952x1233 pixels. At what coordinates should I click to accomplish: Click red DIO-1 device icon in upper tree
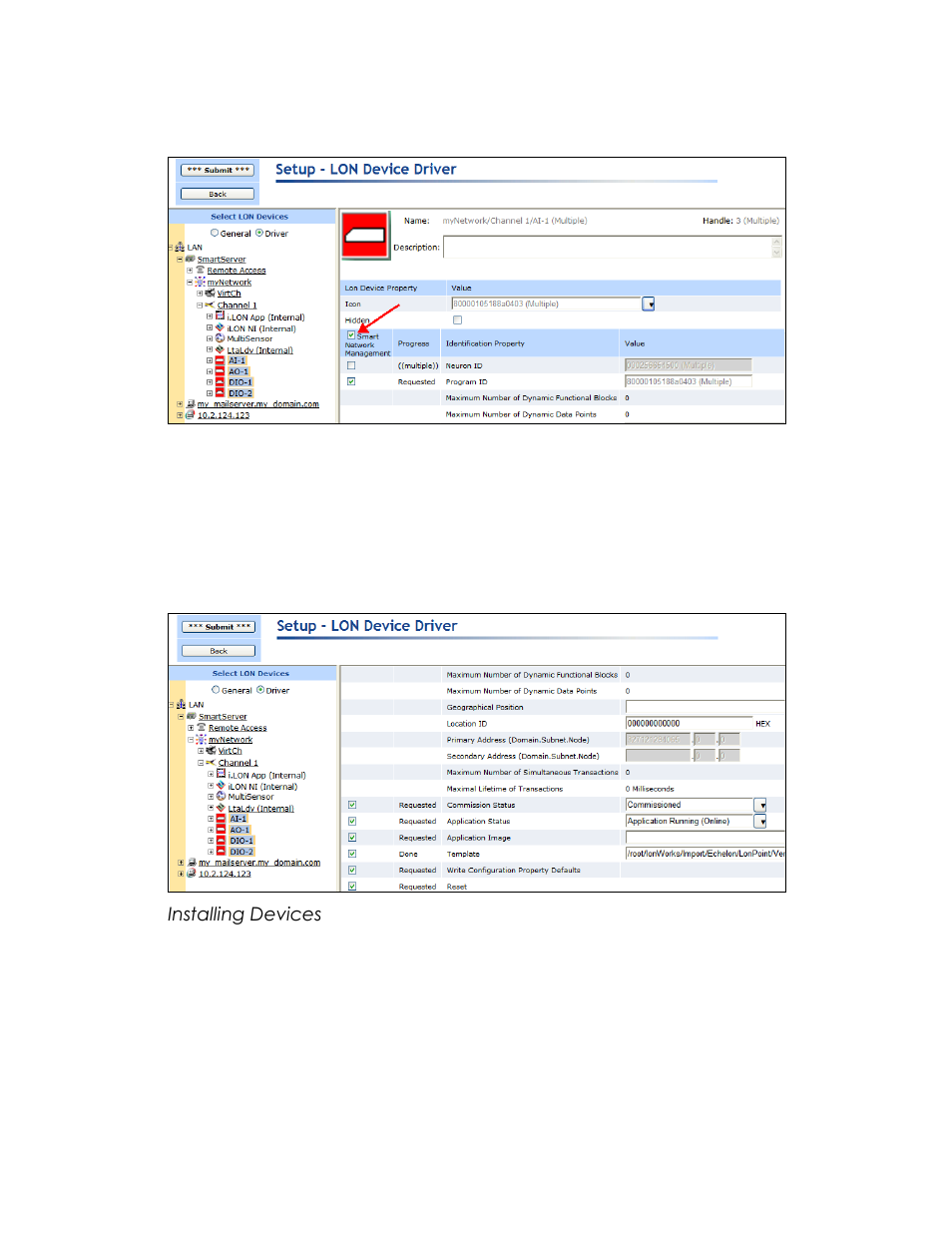pos(221,382)
